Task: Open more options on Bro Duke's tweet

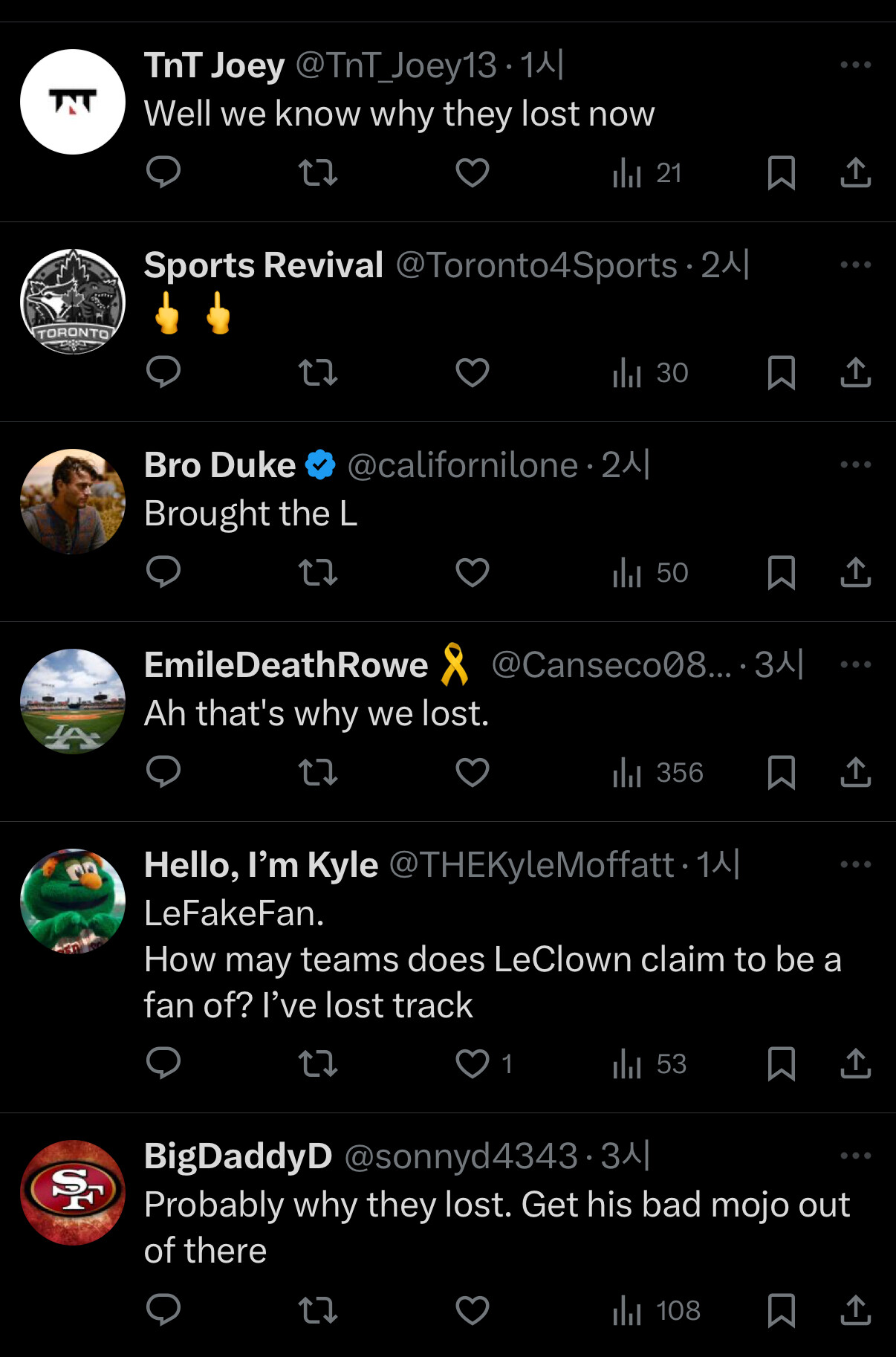Action: point(855,465)
